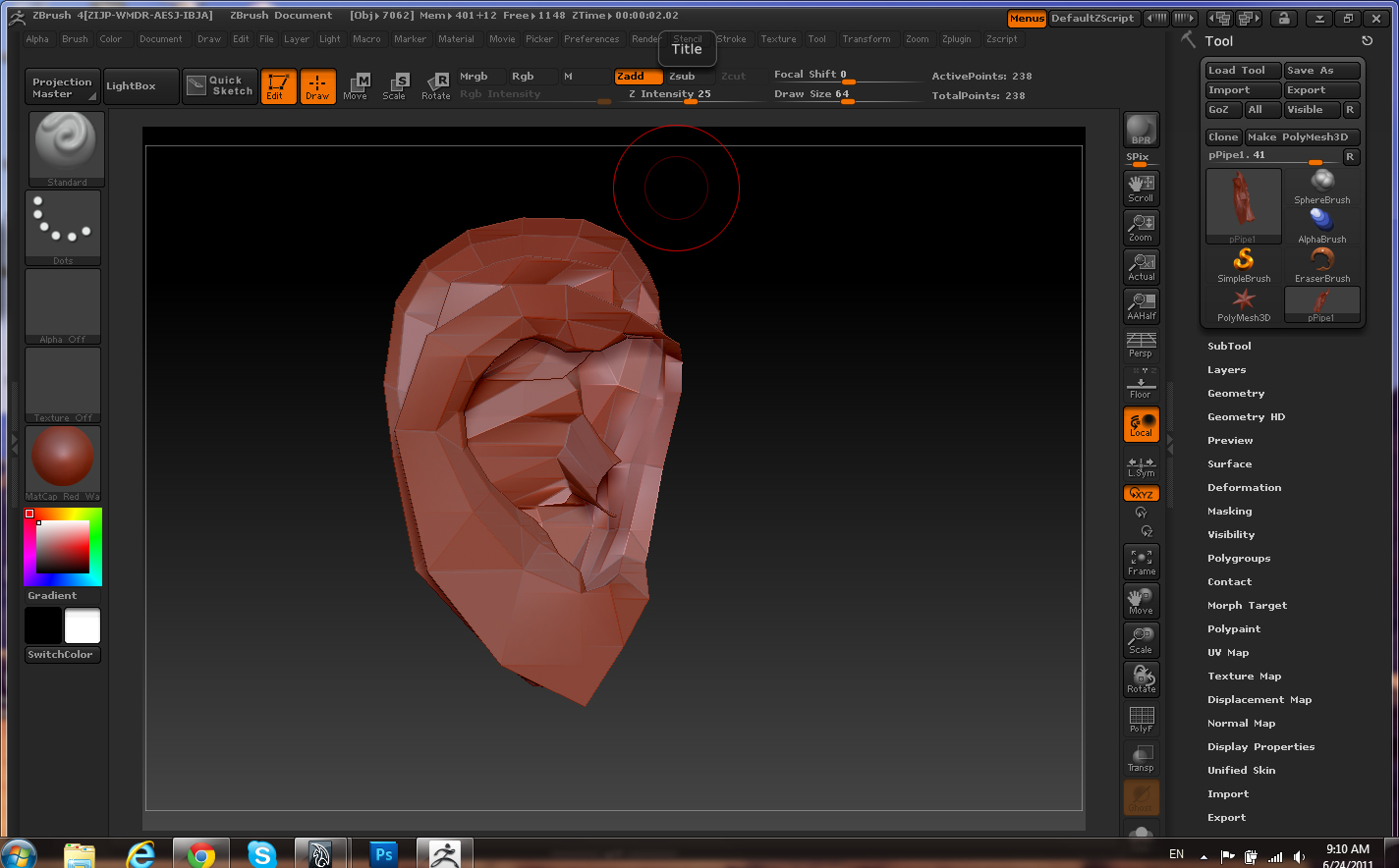
Task: Activate the Transp transparency icon
Action: point(1140,756)
